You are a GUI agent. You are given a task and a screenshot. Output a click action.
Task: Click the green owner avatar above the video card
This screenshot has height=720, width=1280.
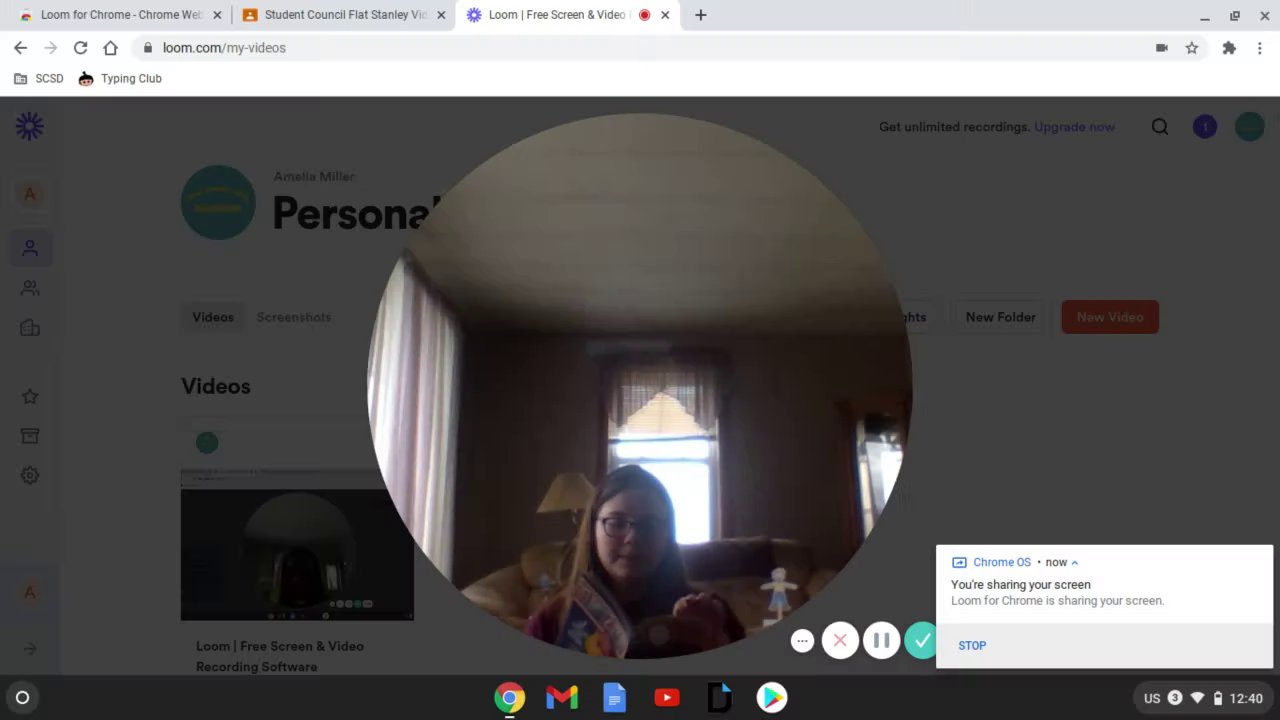coord(207,443)
